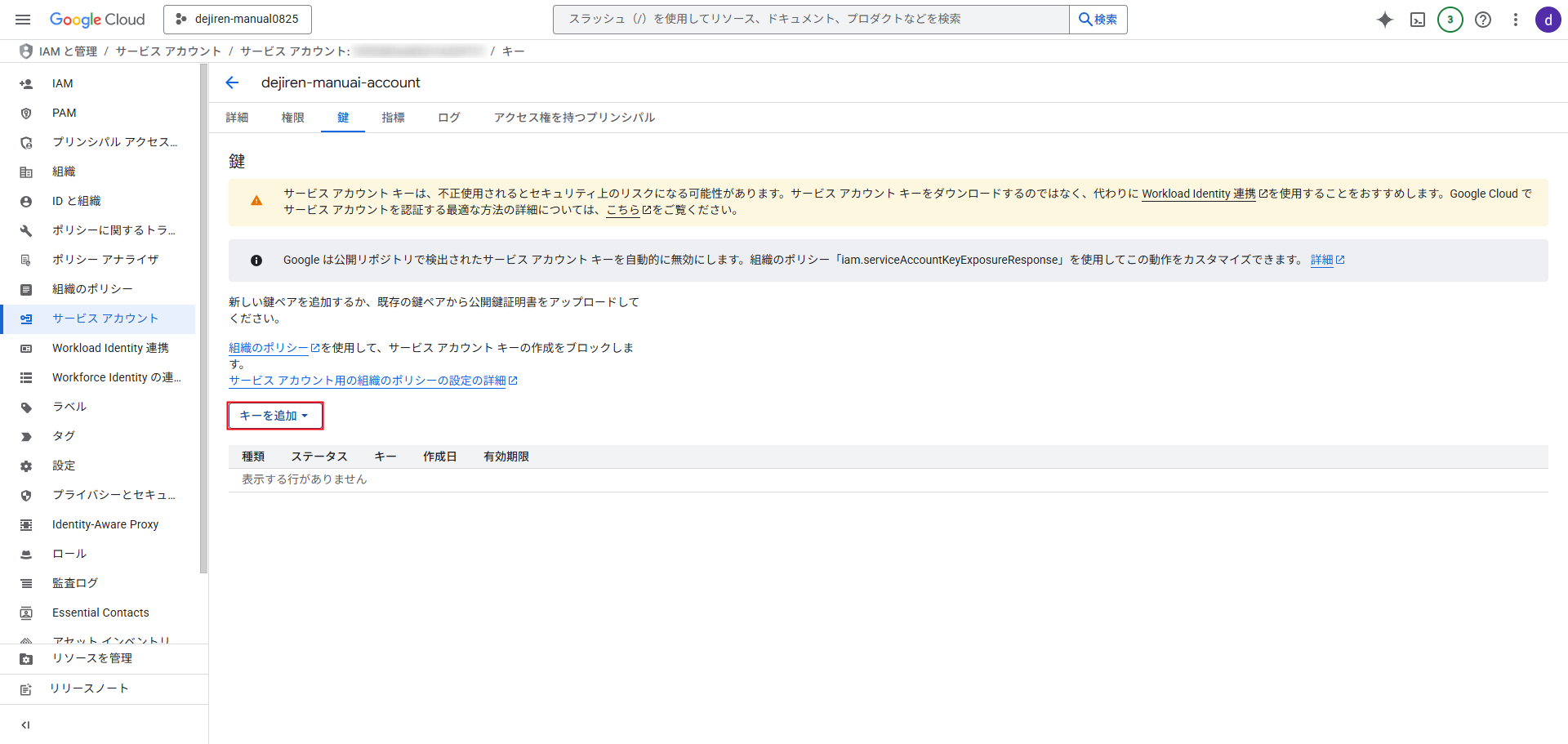The width and height of the screenshot is (1568, 744).
Task: Open the three-dot settings menu
Action: tap(1515, 20)
